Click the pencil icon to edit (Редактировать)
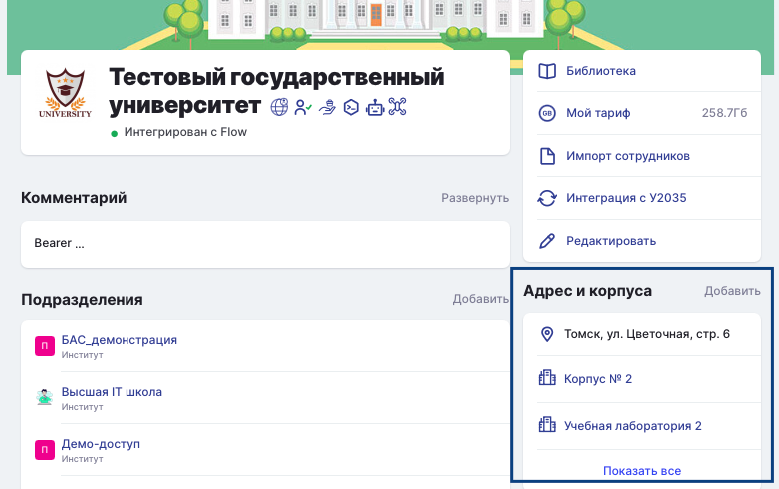779x489 pixels. point(547,241)
